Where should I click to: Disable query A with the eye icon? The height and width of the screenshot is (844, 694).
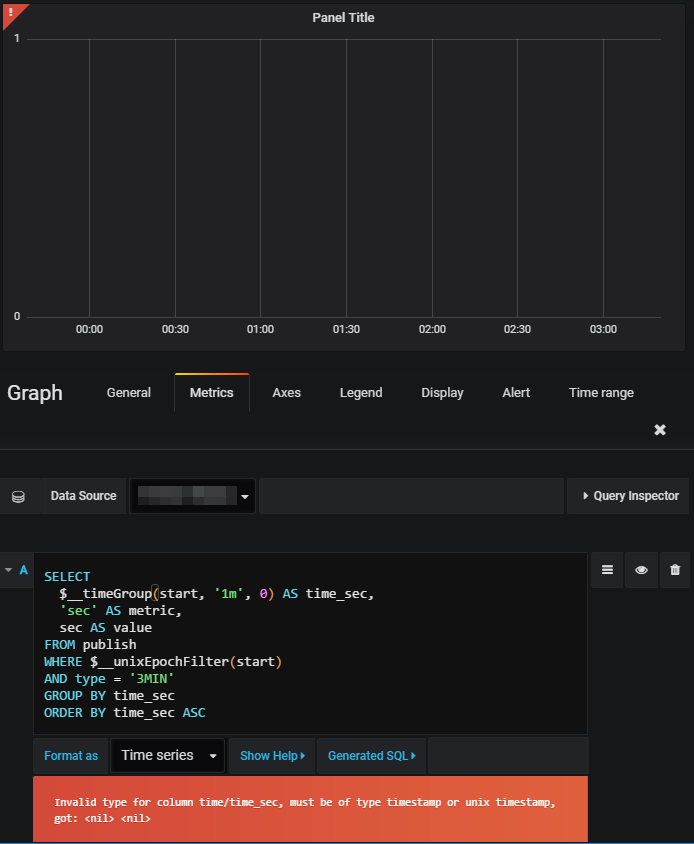641,569
